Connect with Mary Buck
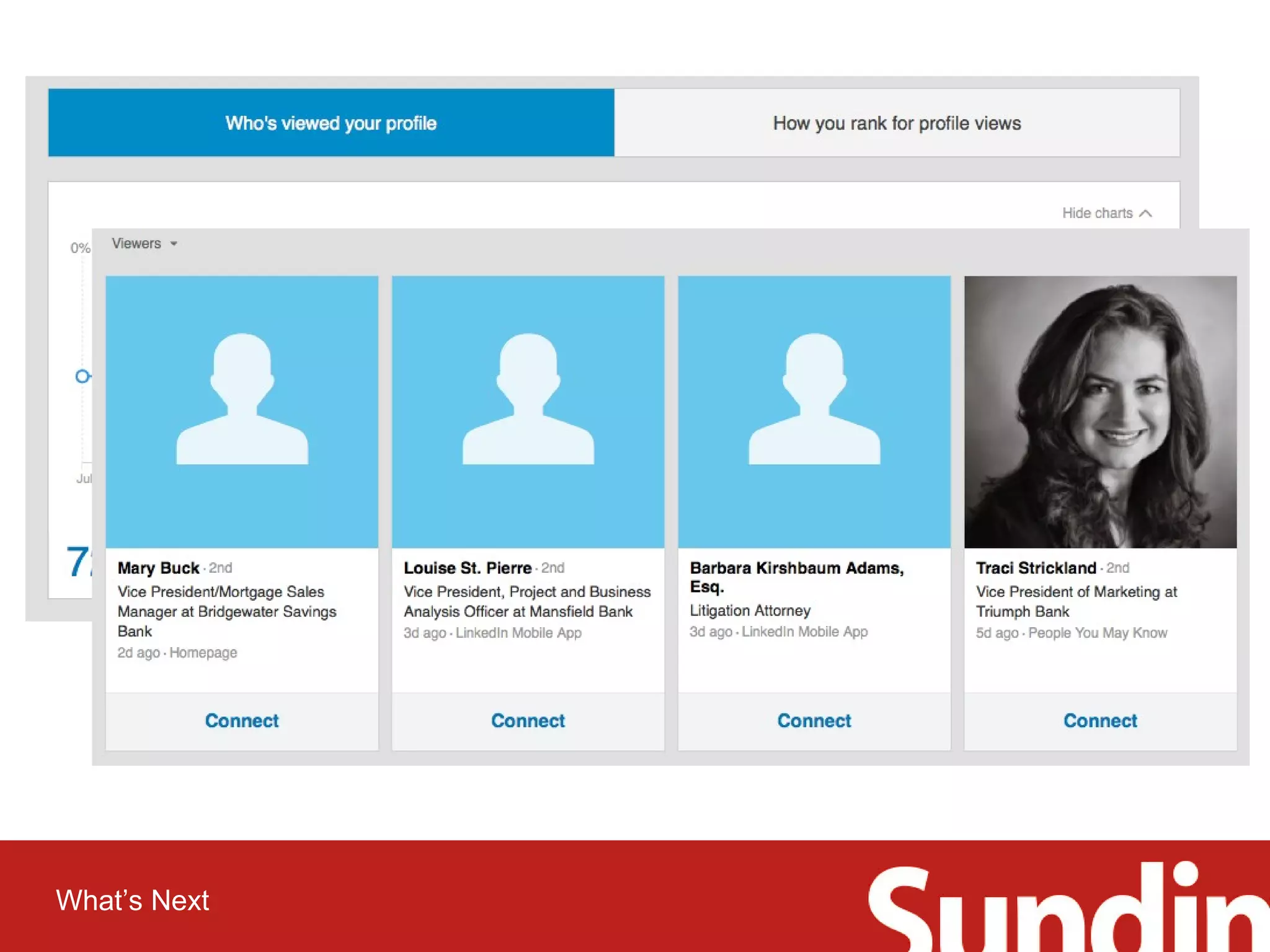1270x952 pixels. pos(242,720)
